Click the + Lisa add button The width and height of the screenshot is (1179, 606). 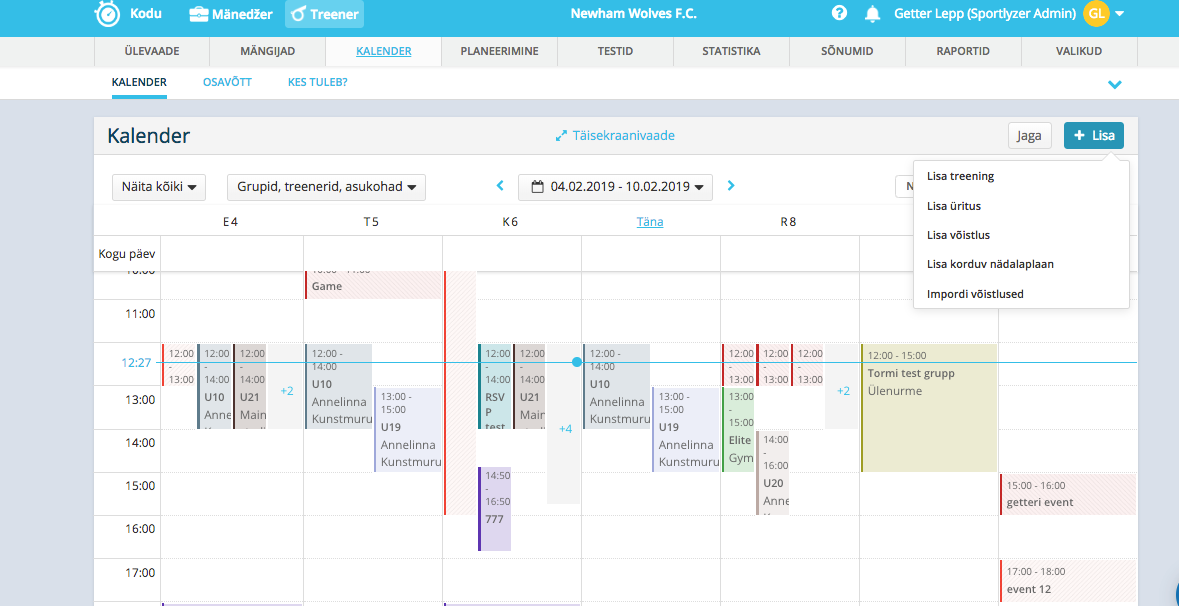click(x=1093, y=136)
